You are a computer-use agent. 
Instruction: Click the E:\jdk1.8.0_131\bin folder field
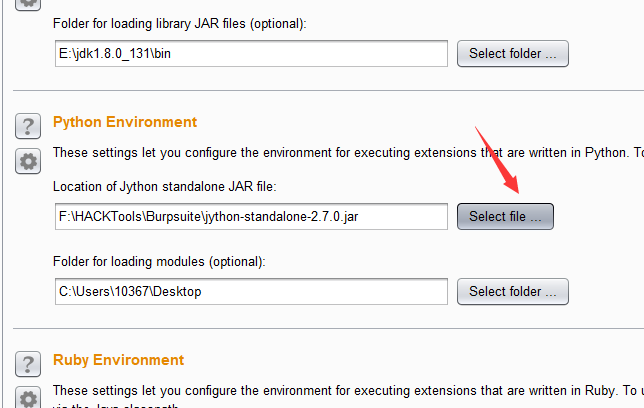pyautogui.click(x=251, y=53)
